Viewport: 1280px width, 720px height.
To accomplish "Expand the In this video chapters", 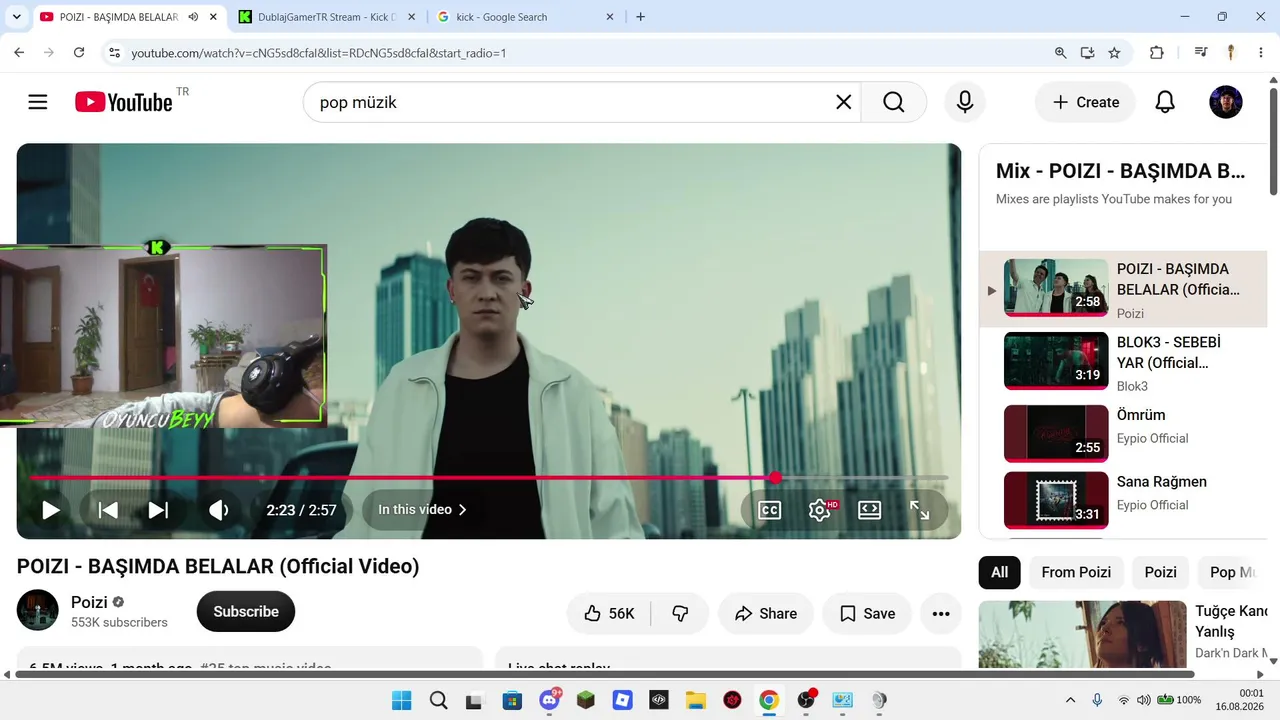I will coord(422,510).
